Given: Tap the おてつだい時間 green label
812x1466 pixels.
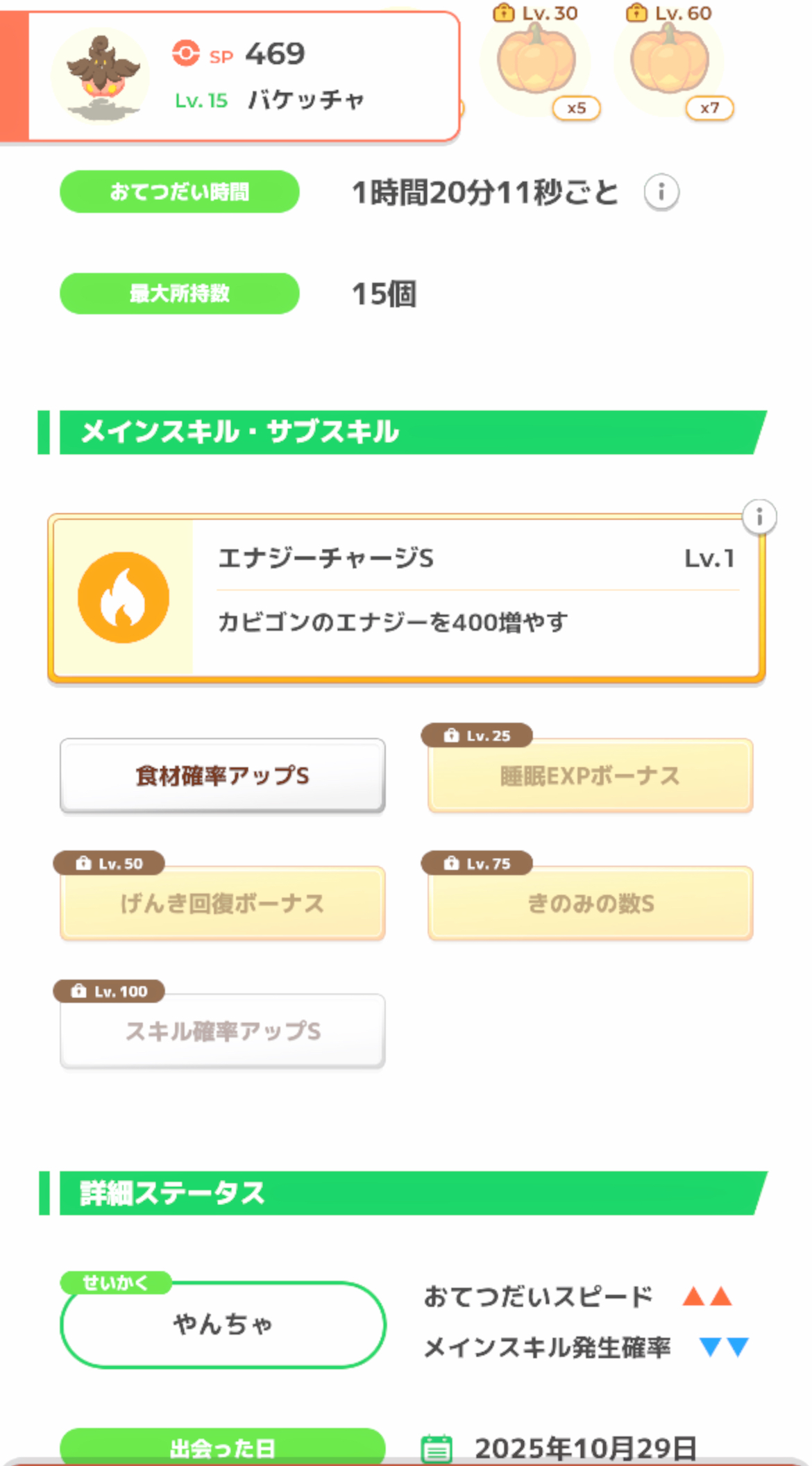Looking at the screenshot, I should tap(179, 192).
